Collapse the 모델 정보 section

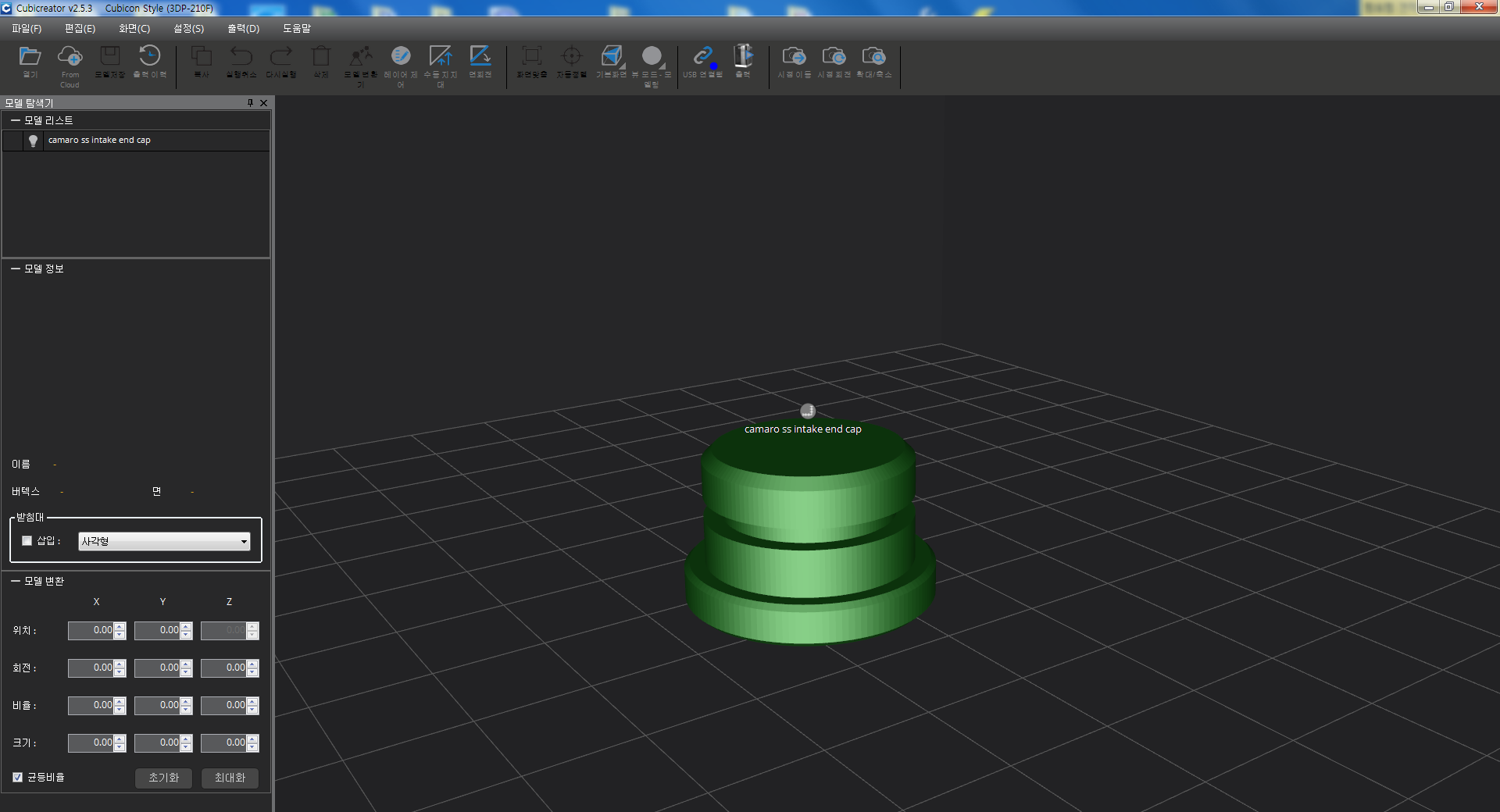[15, 269]
